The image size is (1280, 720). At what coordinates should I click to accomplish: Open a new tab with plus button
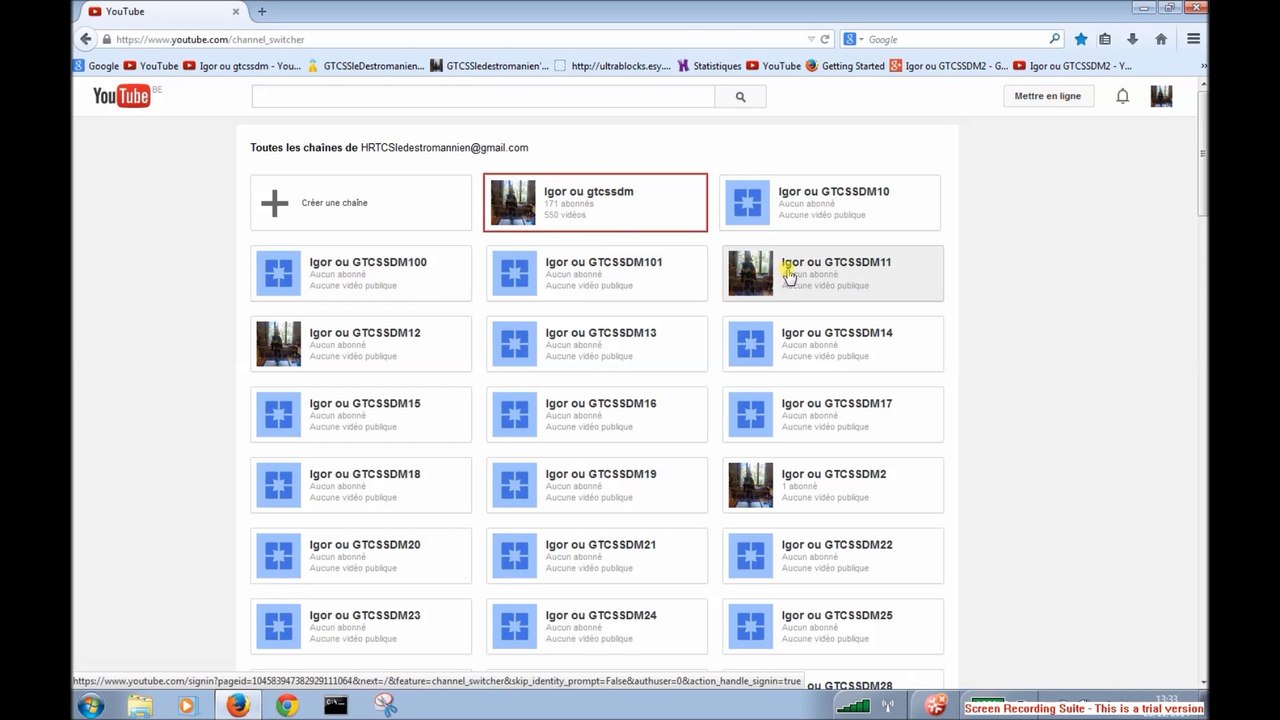[x=262, y=12]
